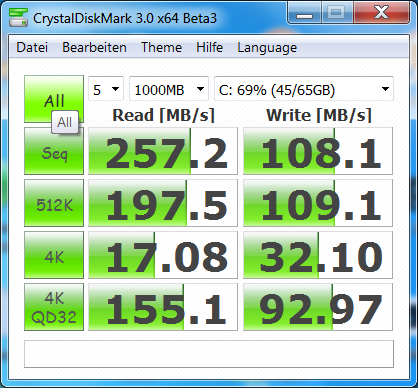The image size is (418, 388).
Task: Open the test run count dropdown showing 5
Action: [x=106, y=89]
